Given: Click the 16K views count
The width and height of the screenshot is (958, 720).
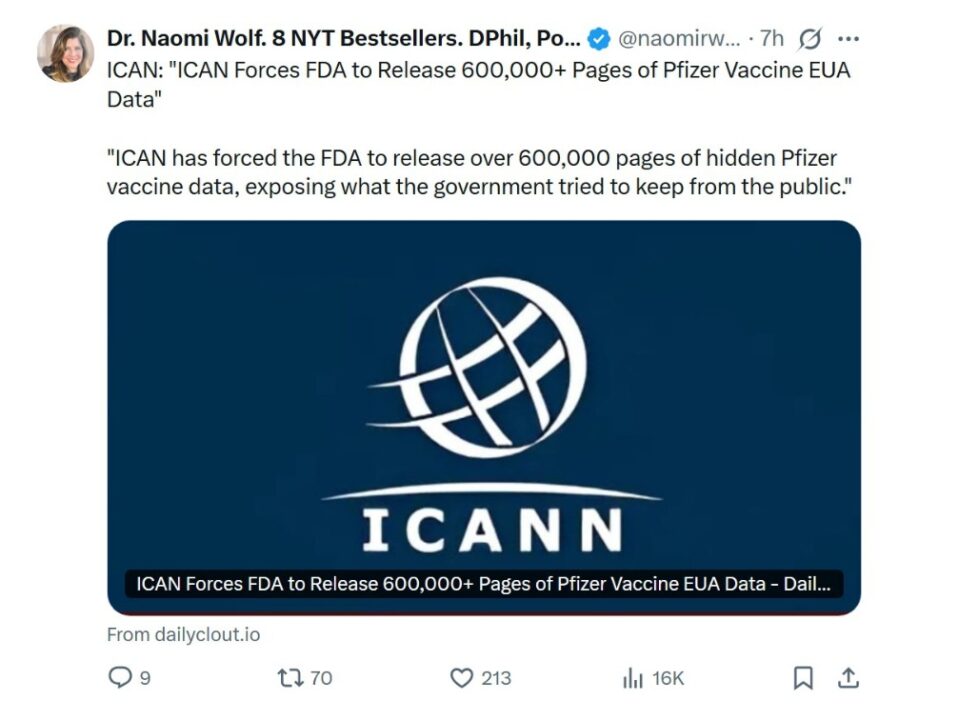Looking at the screenshot, I should pos(668,678).
